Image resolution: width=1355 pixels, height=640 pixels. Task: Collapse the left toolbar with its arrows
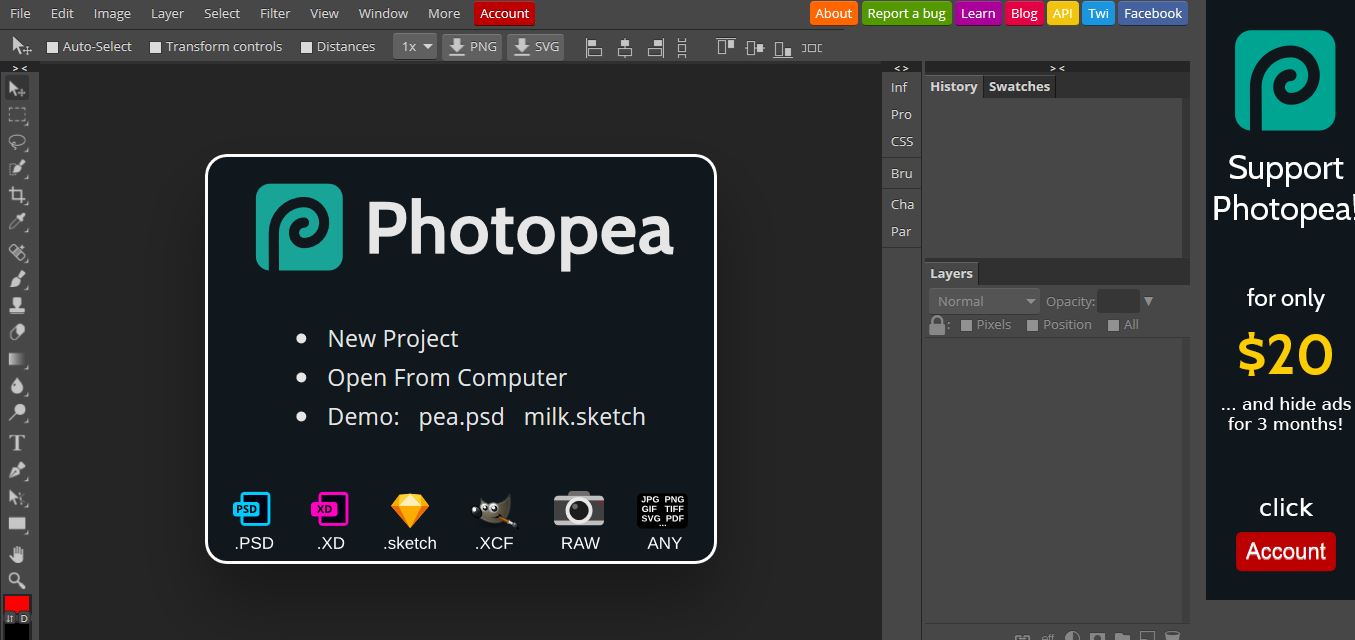point(20,68)
